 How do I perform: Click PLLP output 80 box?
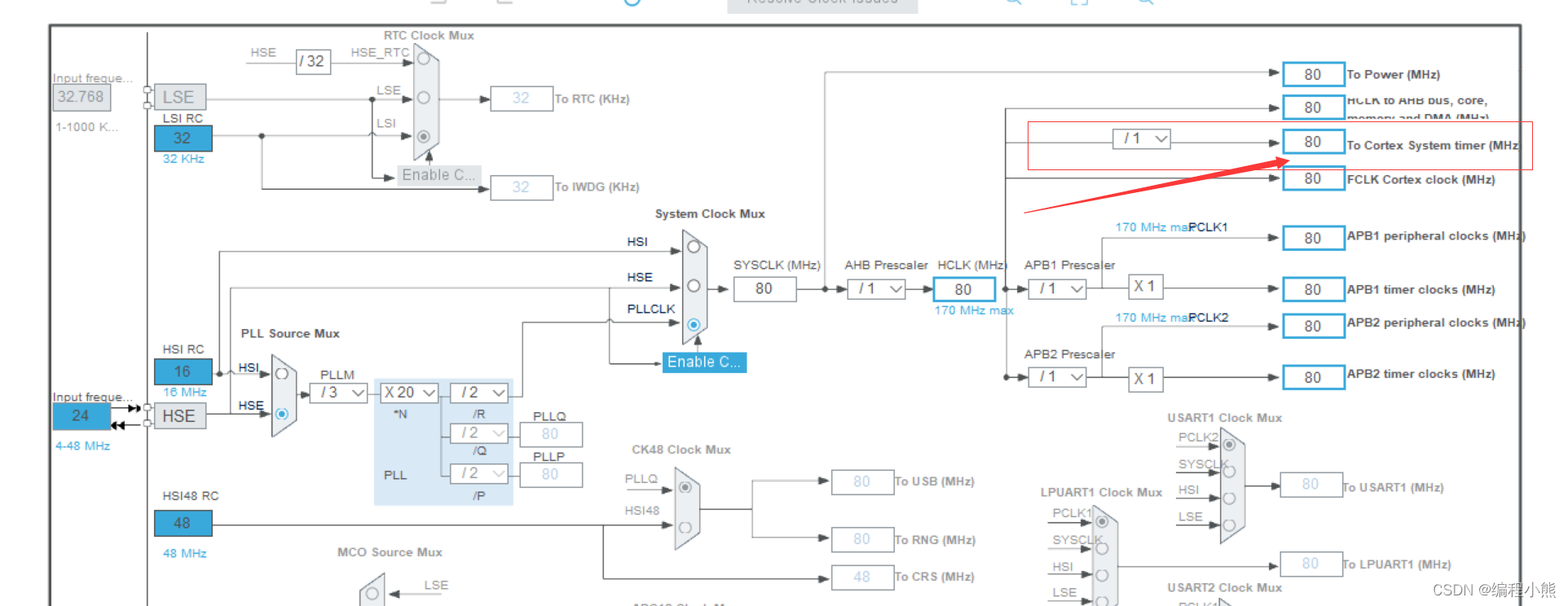(551, 474)
